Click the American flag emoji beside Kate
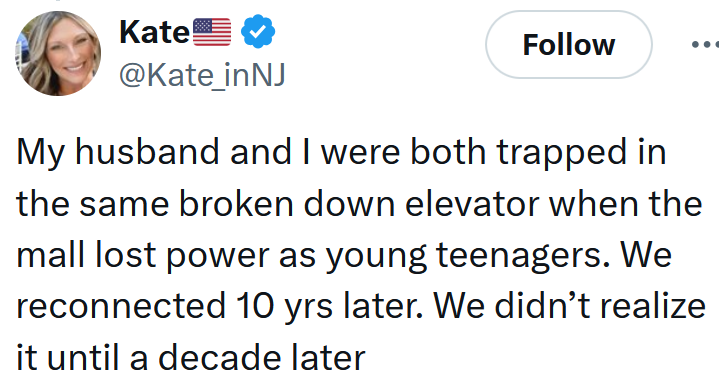 click(212, 32)
